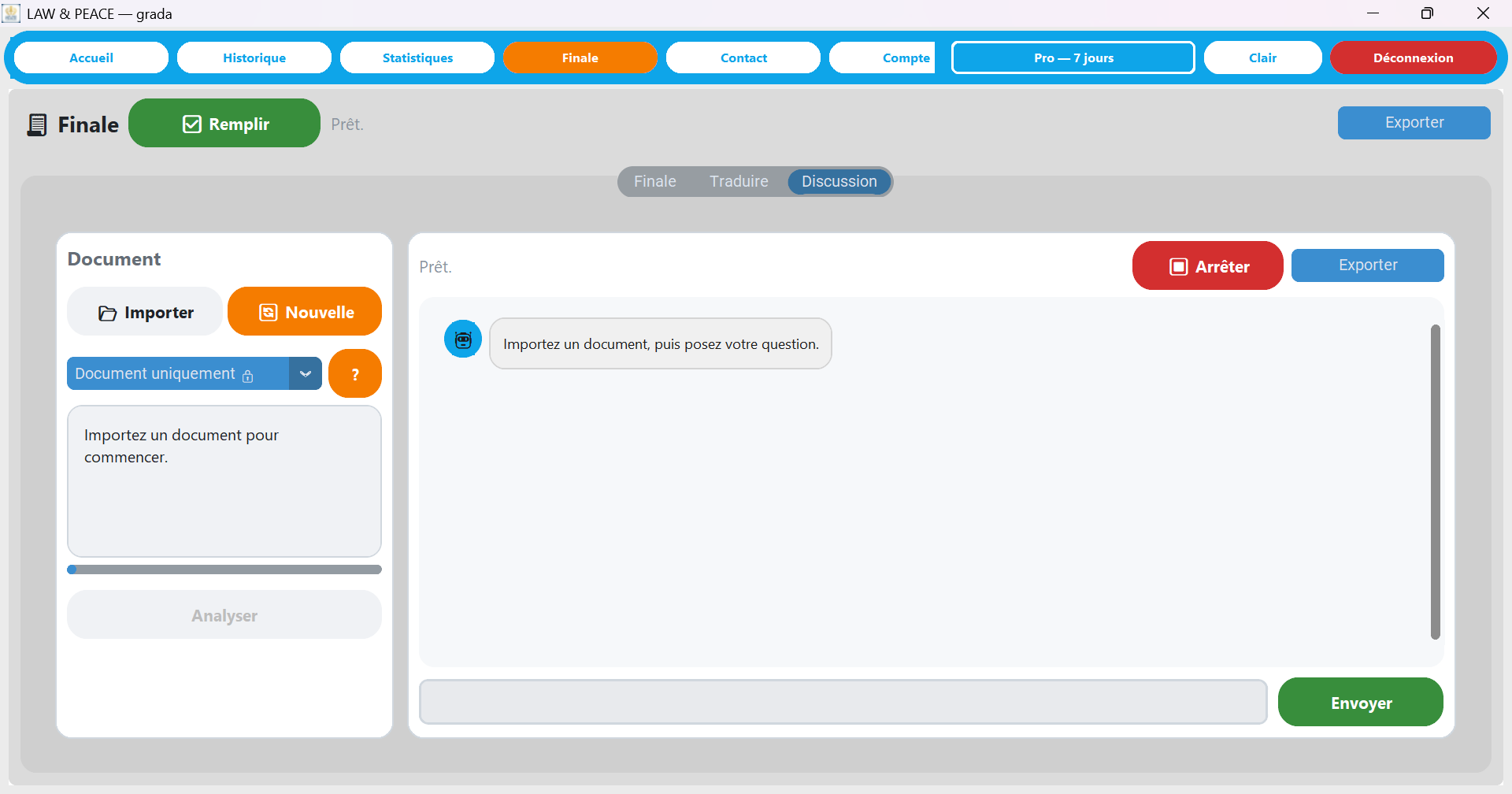
Task: Expand the Document uniquement dropdown arrow
Action: (x=306, y=373)
